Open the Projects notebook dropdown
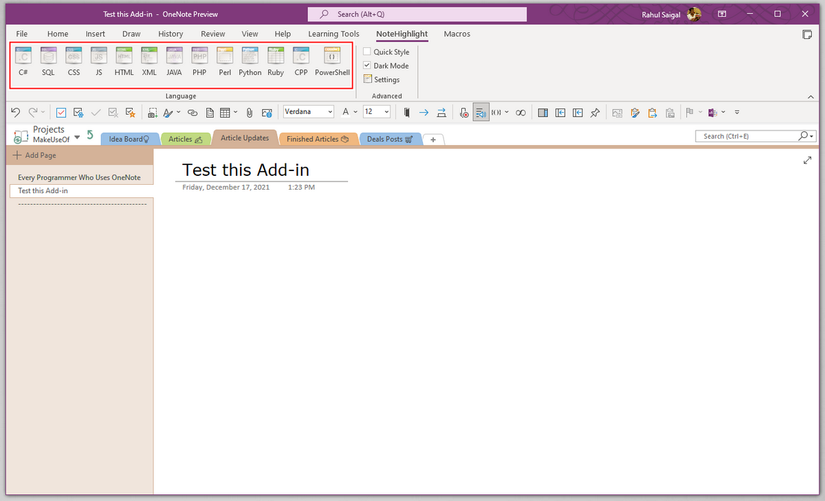 [77, 137]
